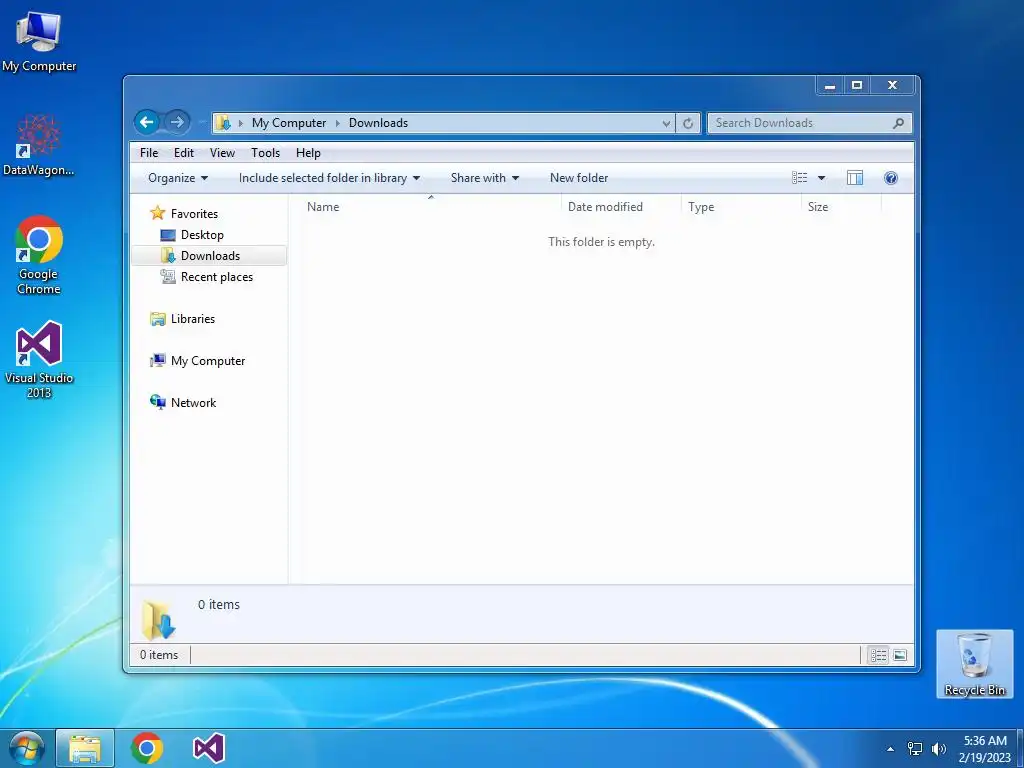Click the volume speaker tray icon
Image resolution: width=1024 pixels, height=768 pixels.
pyautogui.click(x=939, y=749)
